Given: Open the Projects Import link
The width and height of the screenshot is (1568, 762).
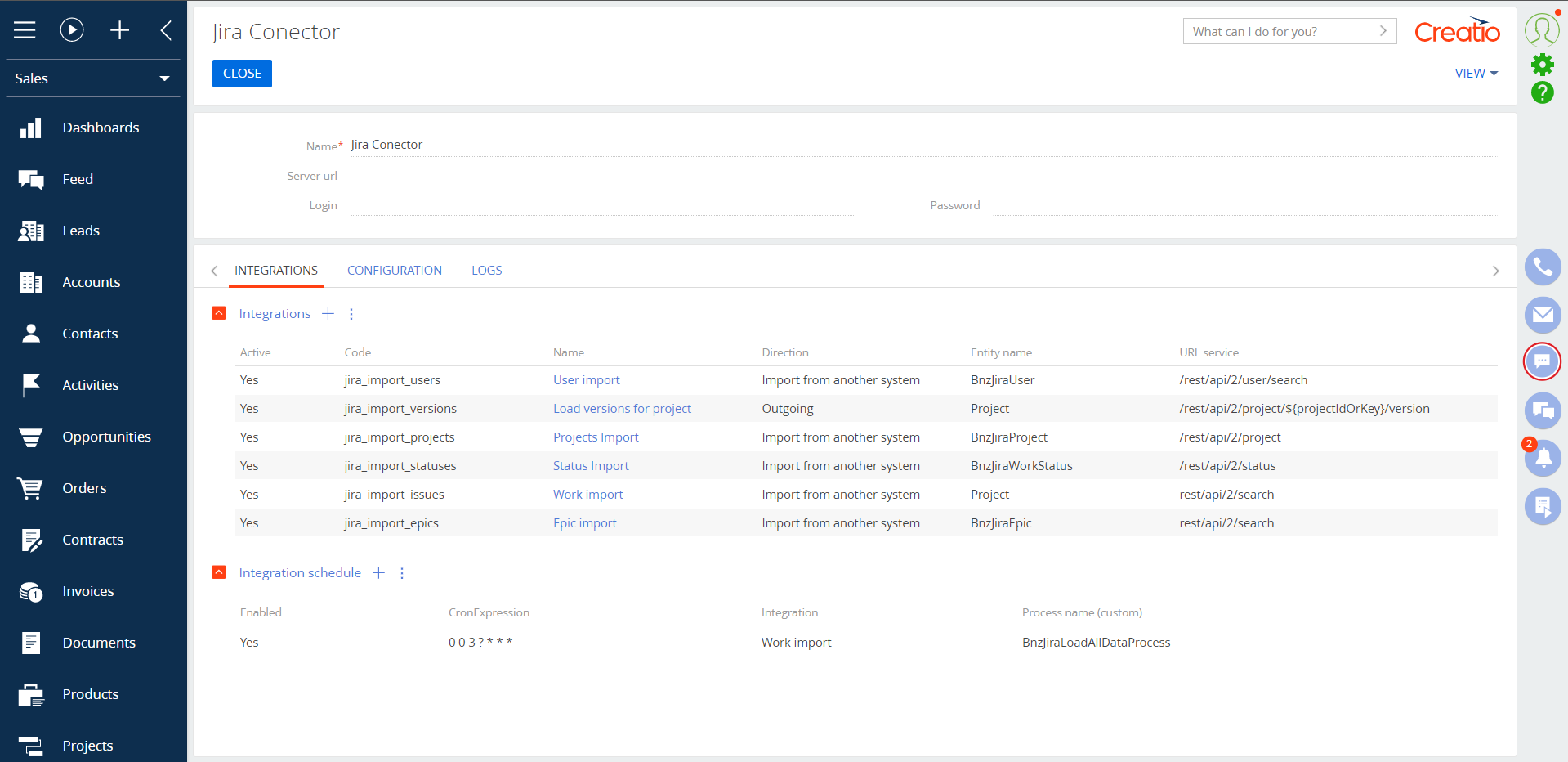Looking at the screenshot, I should 596,437.
